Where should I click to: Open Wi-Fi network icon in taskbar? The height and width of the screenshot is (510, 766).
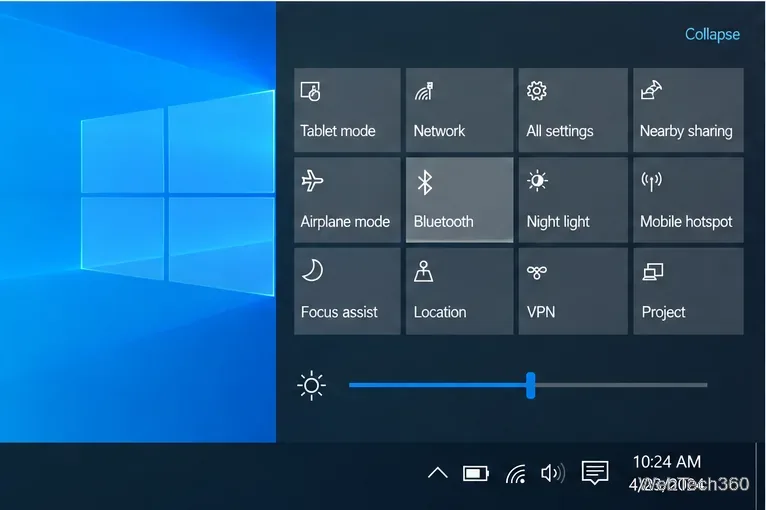[x=516, y=473]
